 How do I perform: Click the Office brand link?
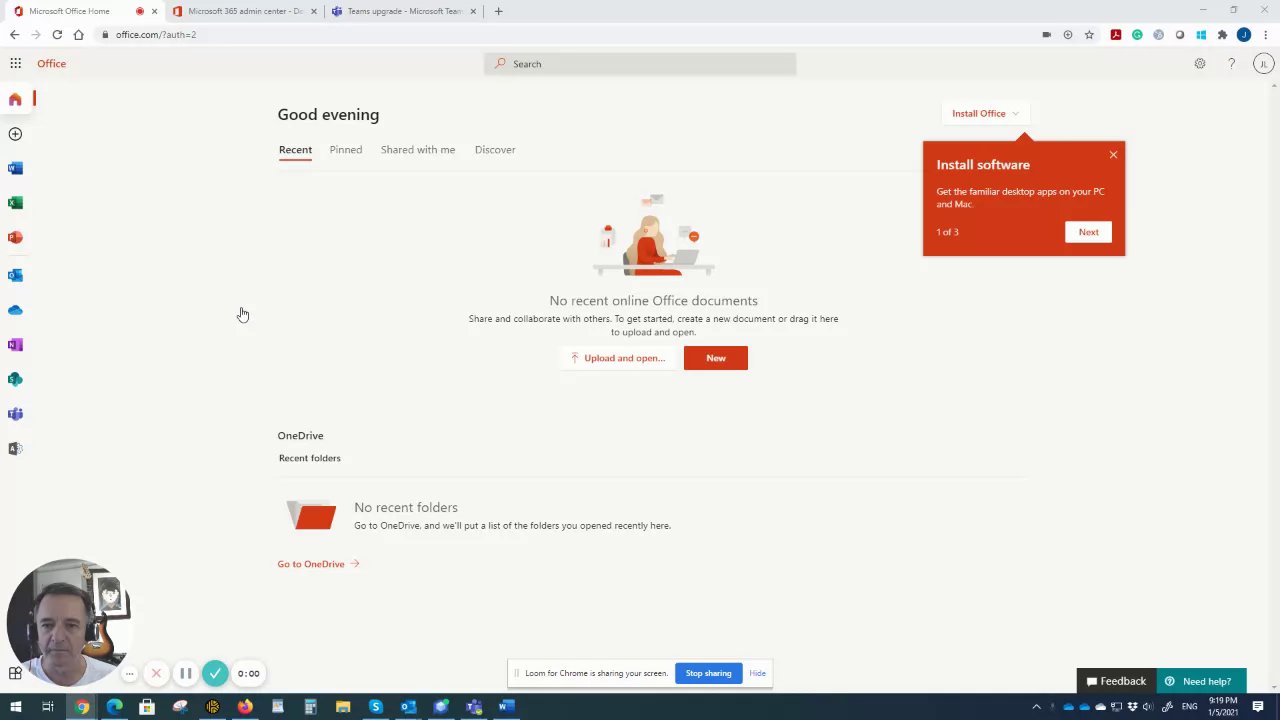coord(52,63)
